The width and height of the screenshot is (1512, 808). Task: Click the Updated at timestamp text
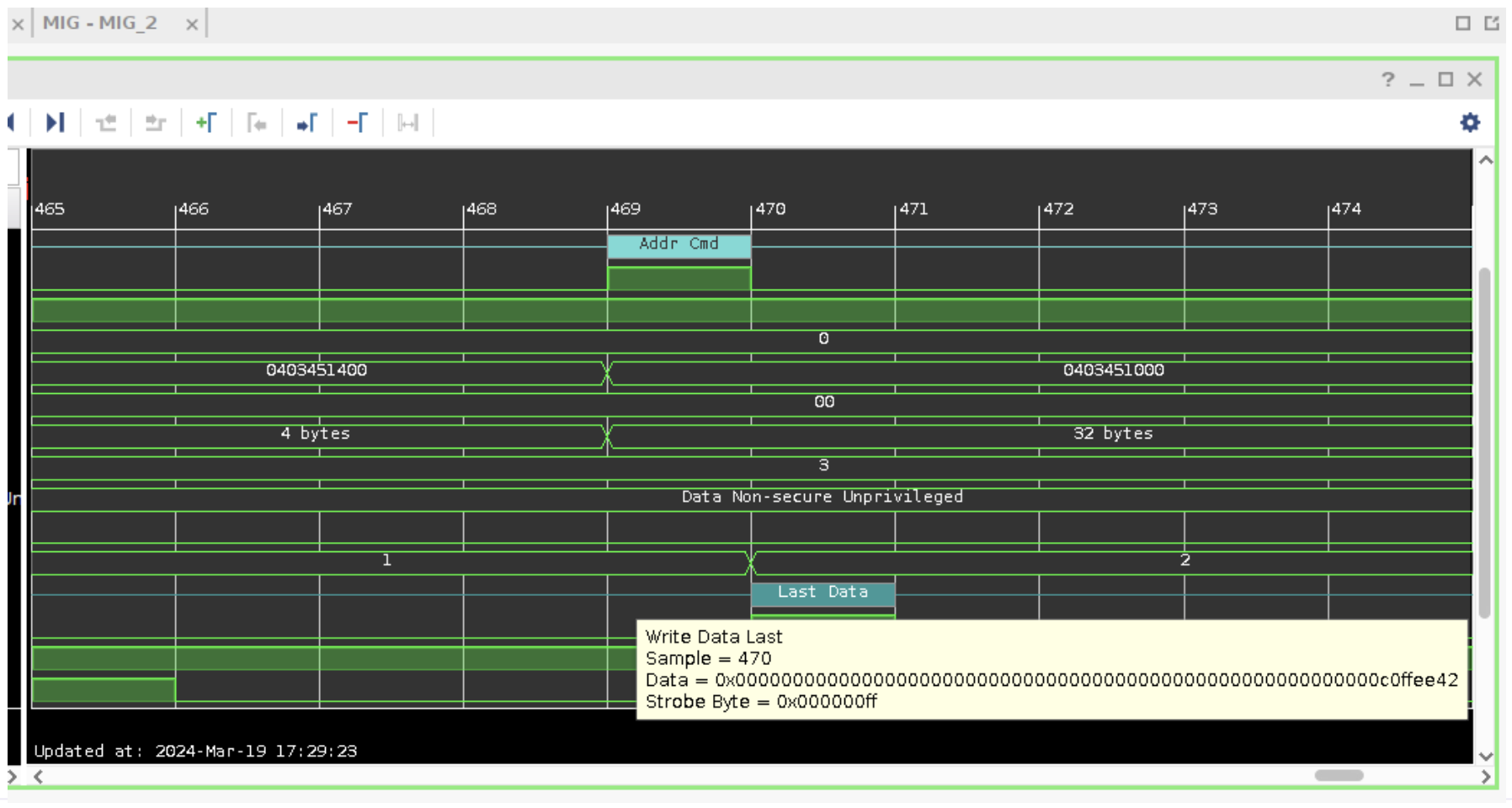point(195,751)
